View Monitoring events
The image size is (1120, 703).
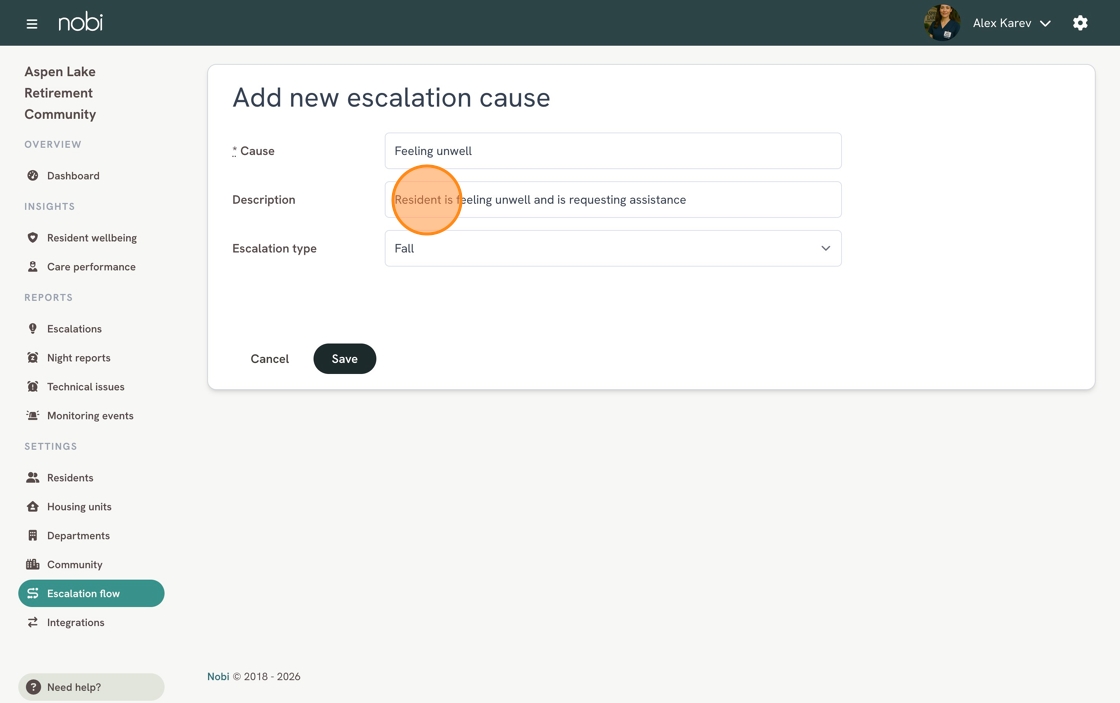click(x=90, y=416)
